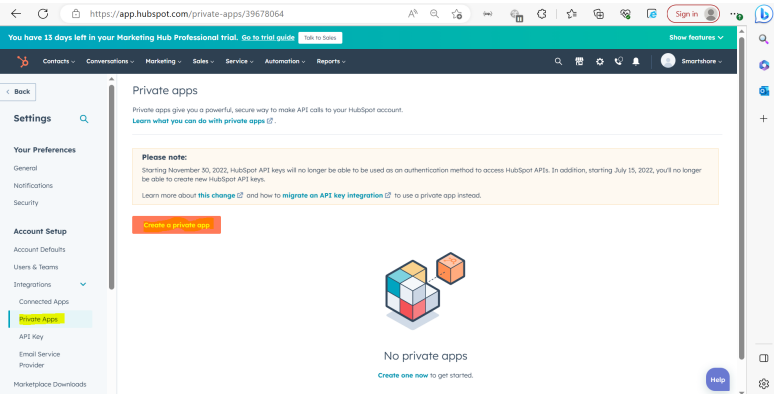Viewport: 774px width, 394px height.
Task: Open the Help chat button
Action: pos(718,380)
